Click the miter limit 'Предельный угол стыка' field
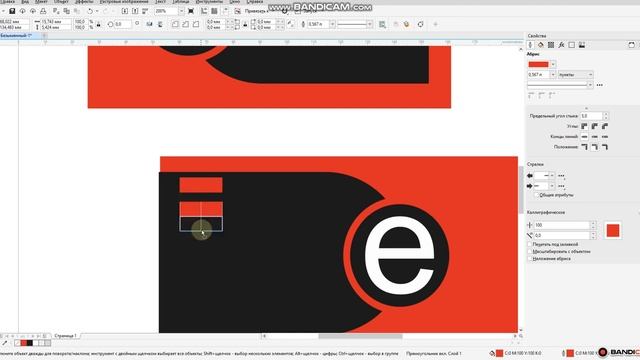 point(591,116)
